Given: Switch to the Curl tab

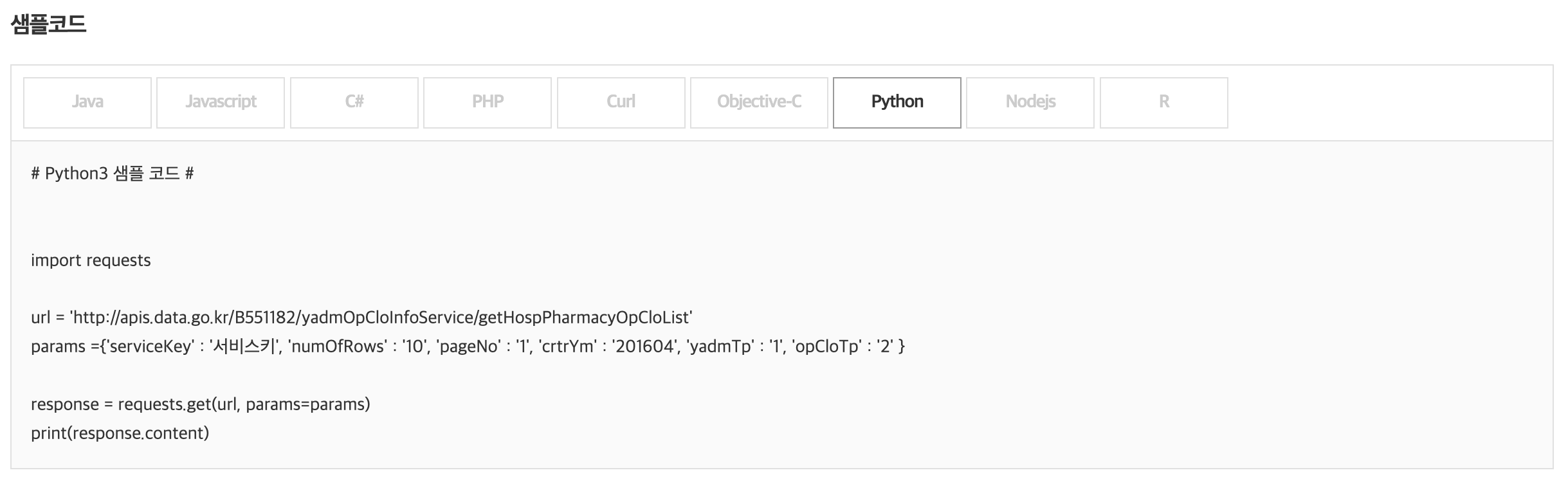Looking at the screenshot, I should click(621, 102).
